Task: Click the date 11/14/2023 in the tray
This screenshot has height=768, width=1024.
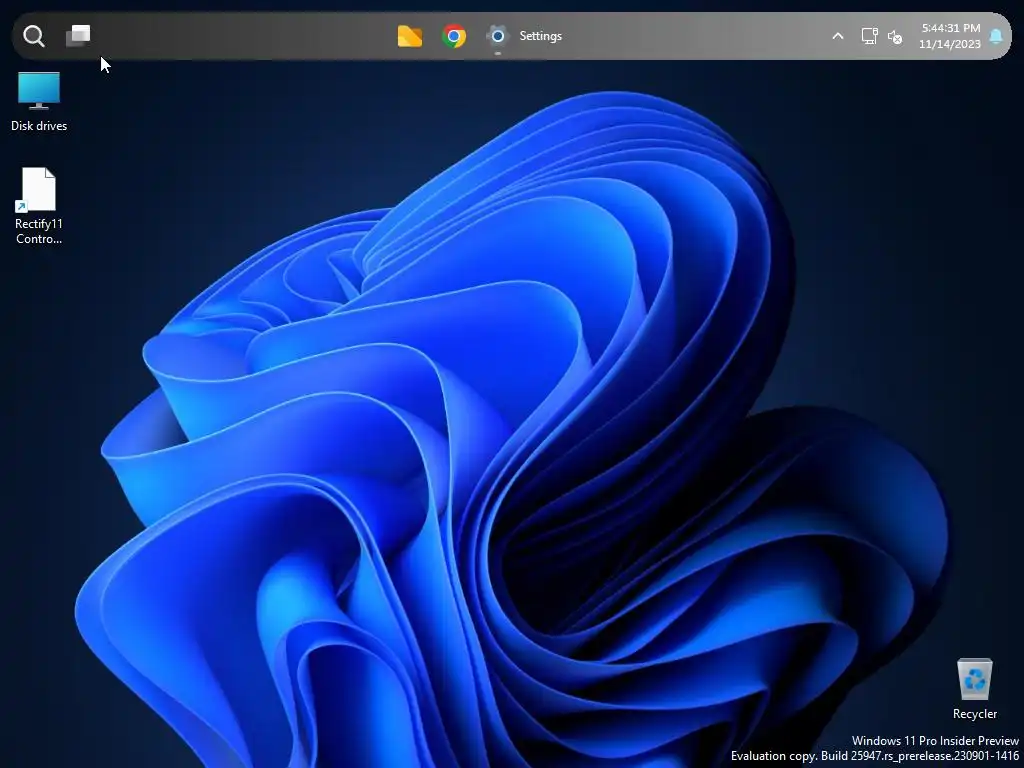Action: (x=950, y=44)
